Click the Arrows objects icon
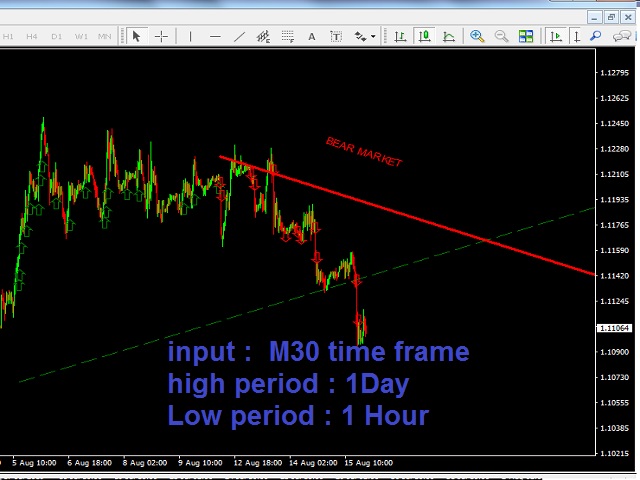 (x=360, y=36)
